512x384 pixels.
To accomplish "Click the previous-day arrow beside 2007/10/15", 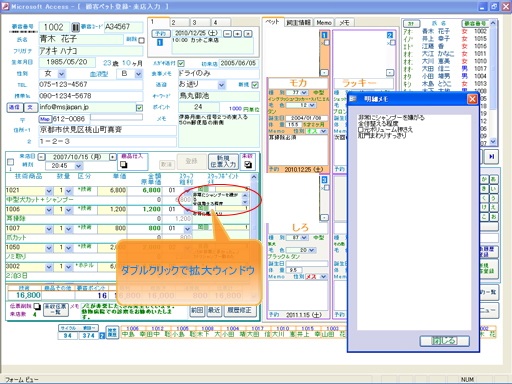I will tap(41, 157).
